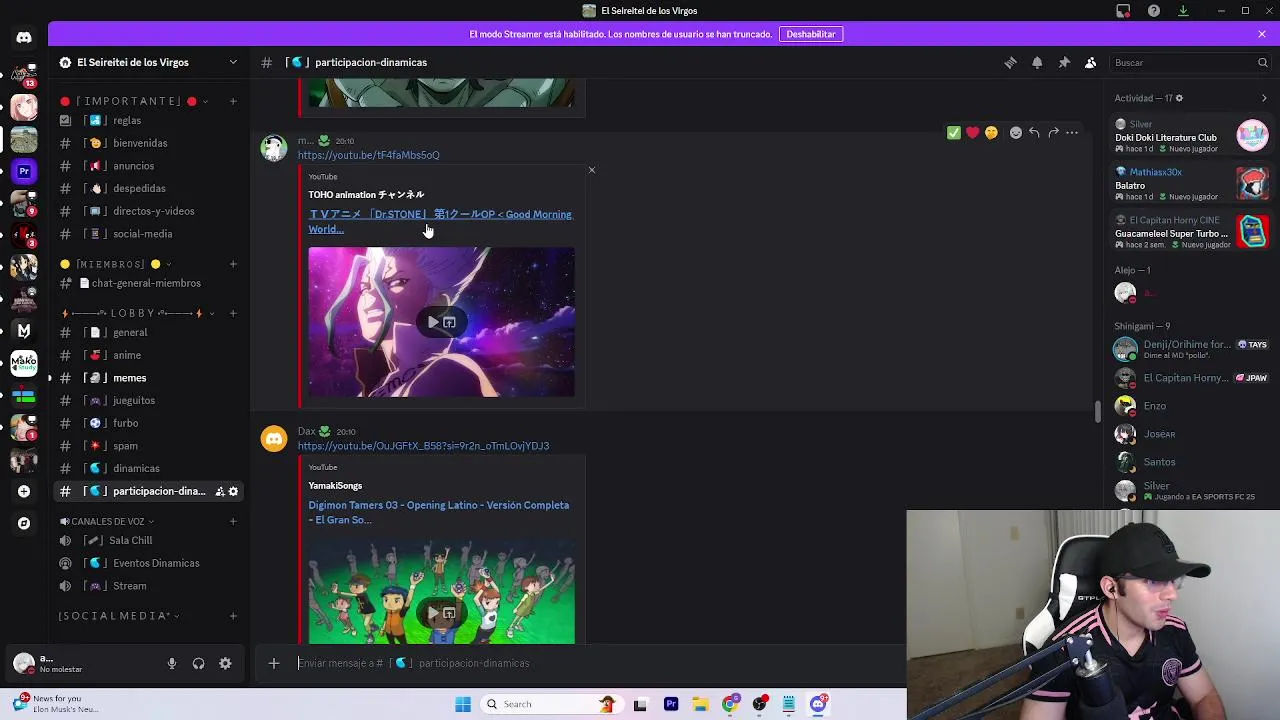Screen dimensions: 1280x720
Task: Toggle headphones deafen in user panel
Action: point(198,663)
